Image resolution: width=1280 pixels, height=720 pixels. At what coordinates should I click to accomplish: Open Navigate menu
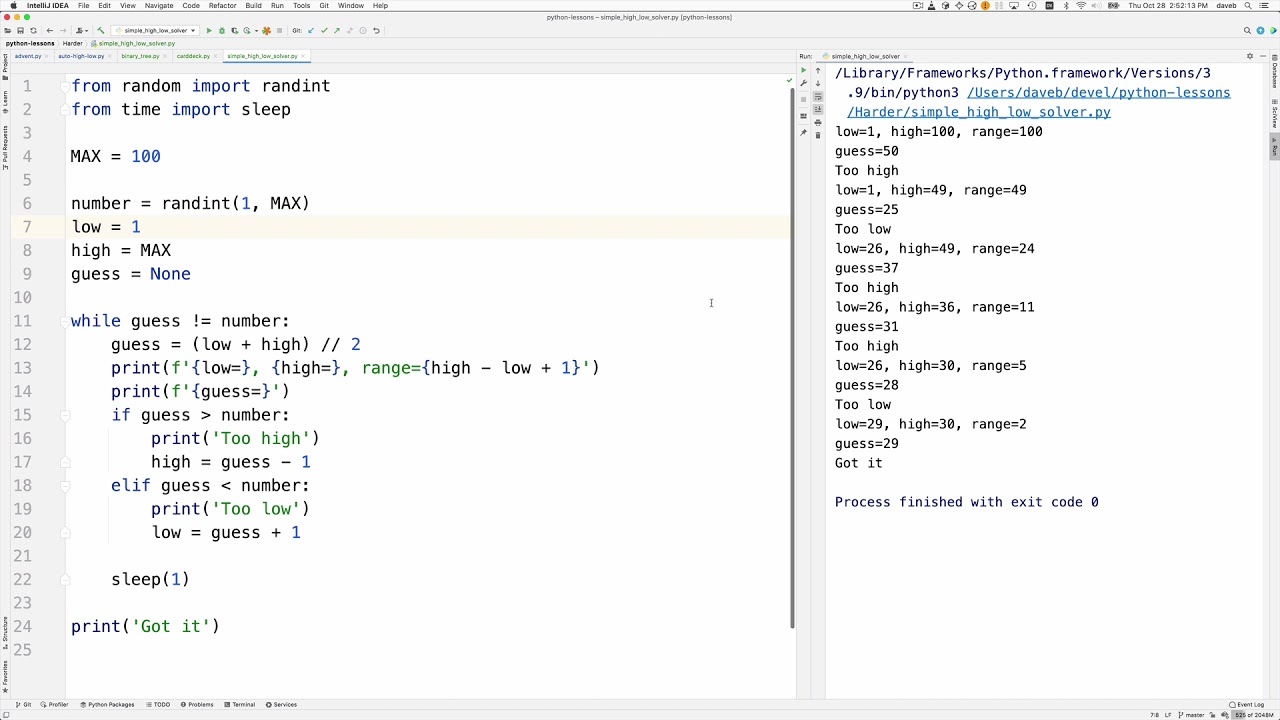159,6
